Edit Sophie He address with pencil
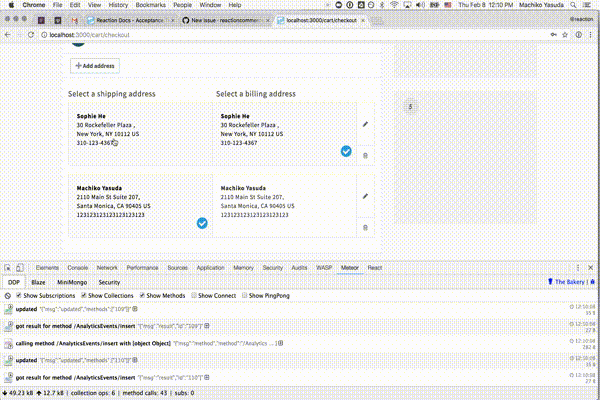The image size is (600, 400). pos(365,124)
